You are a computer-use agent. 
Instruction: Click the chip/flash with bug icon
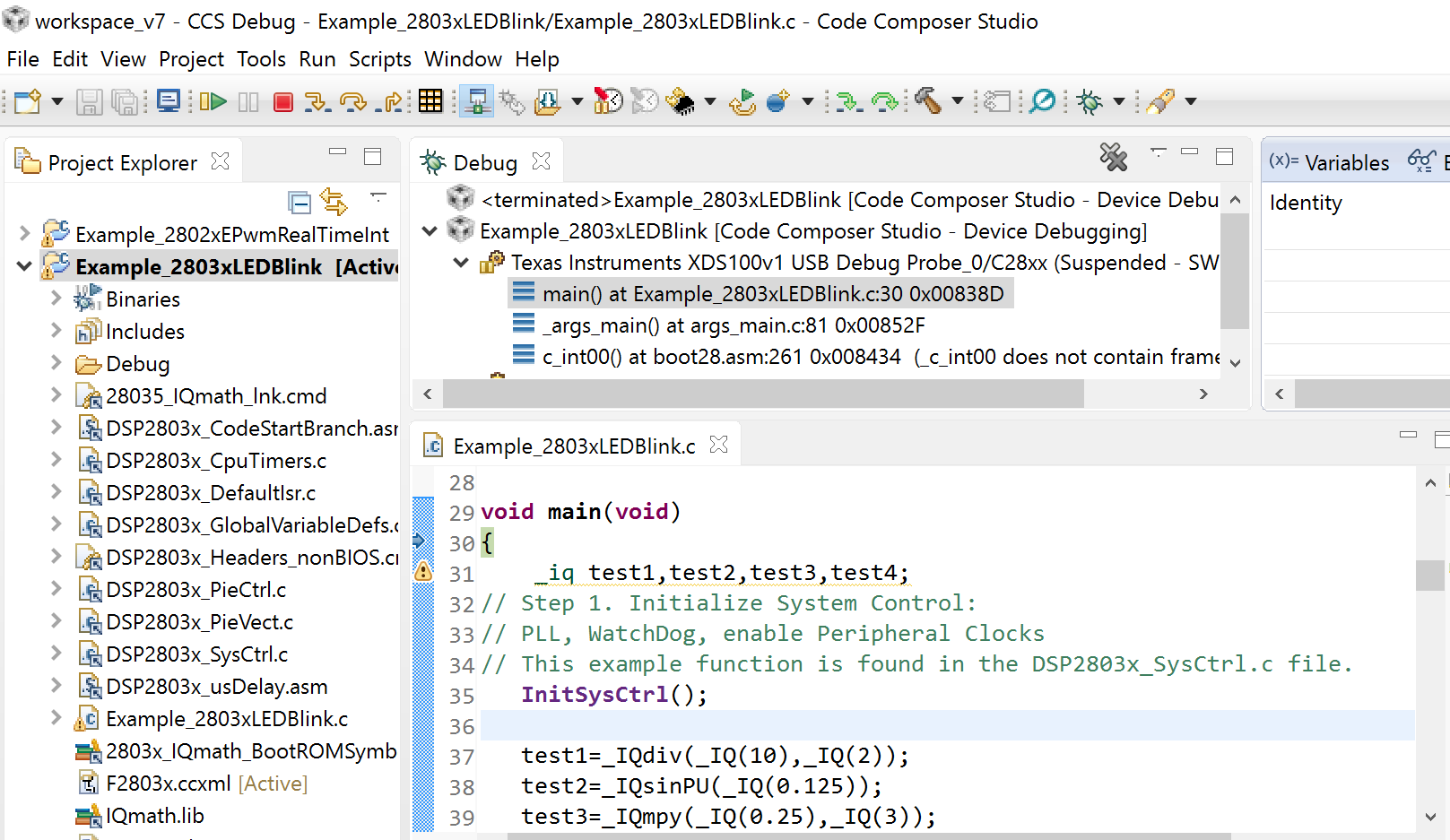click(680, 101)
